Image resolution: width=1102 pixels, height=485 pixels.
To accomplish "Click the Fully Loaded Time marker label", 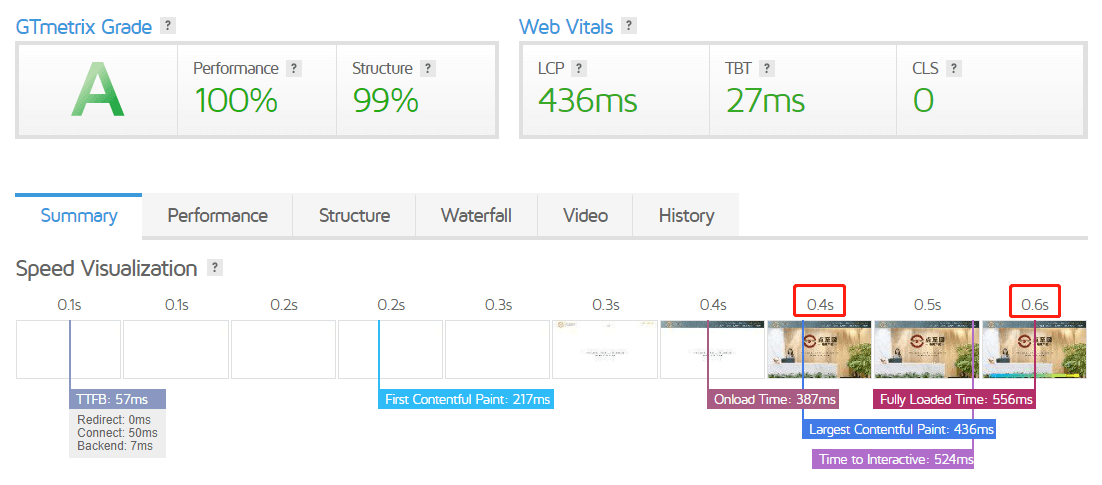I will [954, 400].
